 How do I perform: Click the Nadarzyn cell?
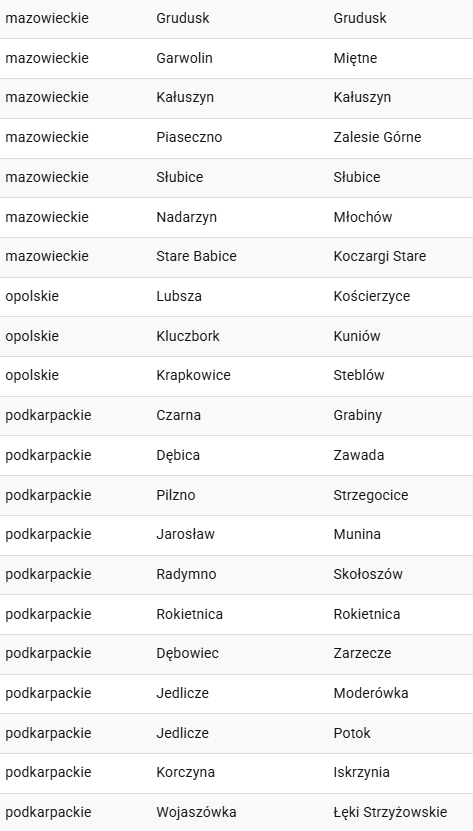186,217
